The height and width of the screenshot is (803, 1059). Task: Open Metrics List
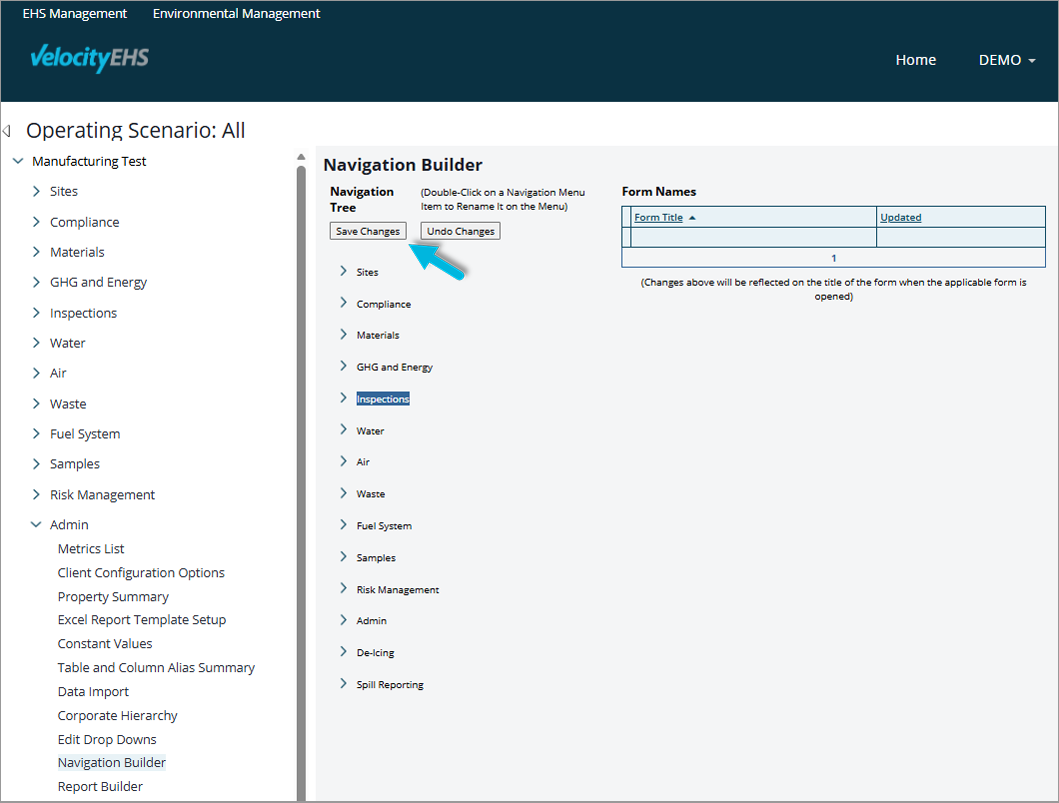[91, 548]
